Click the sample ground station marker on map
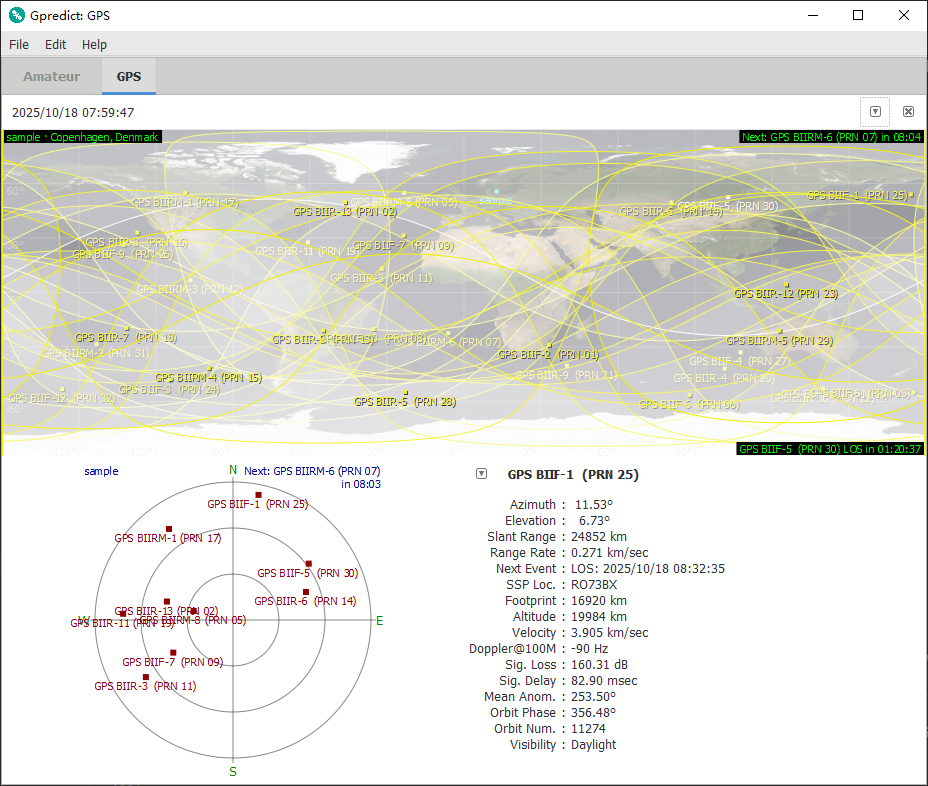This screenshot has height=786, width=928. click(x=496, y=192)
